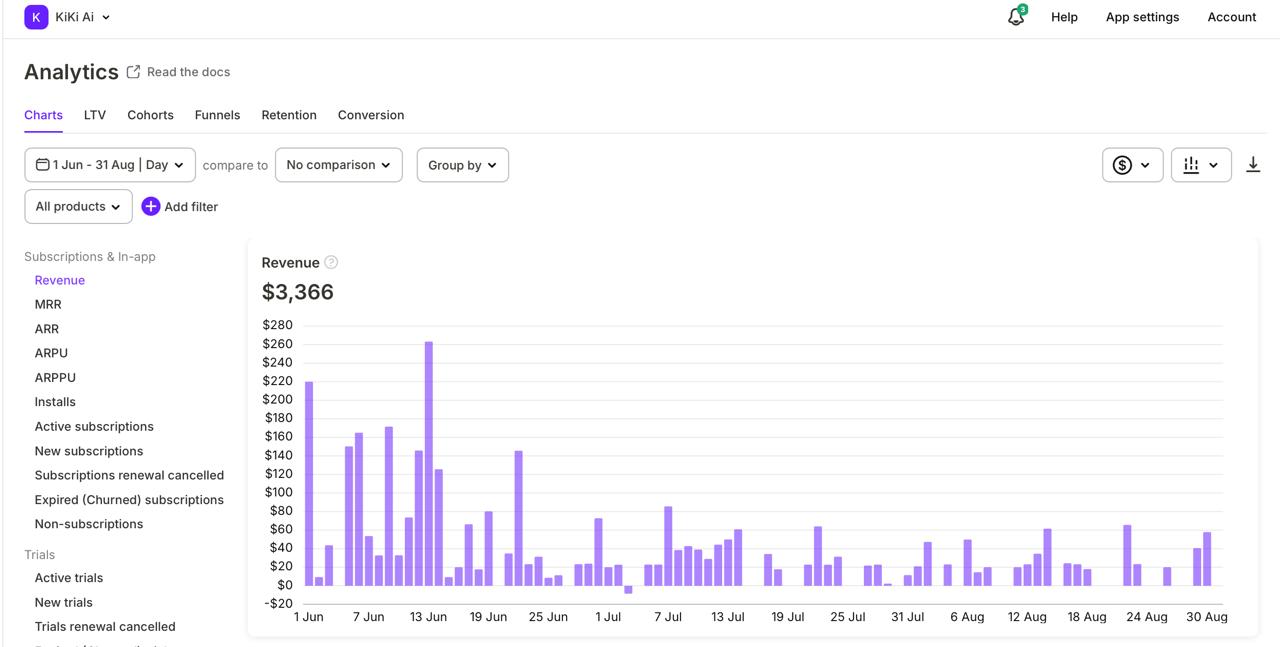Open Subscriptions renewal cancelled chart
1280x647 pixels.
point(129,475)
